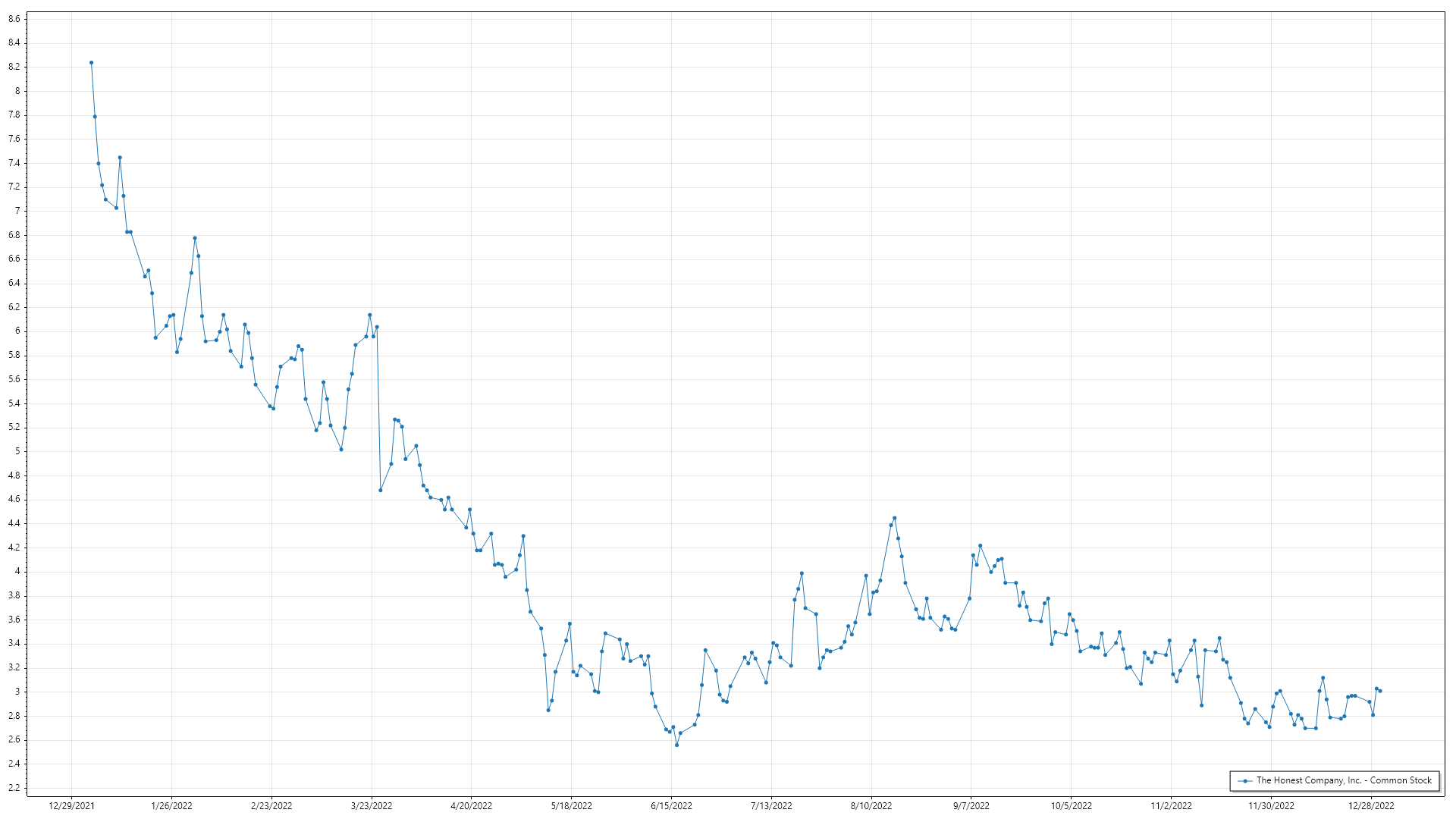1456x819 pixels.
Task: Click the 12/29/2021 x-axis date label
Action: click(72, 805)
